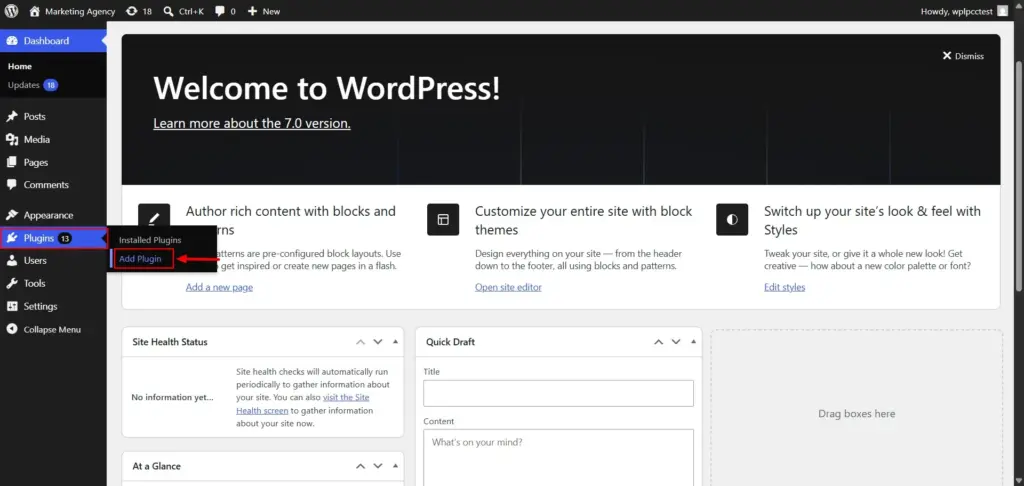Click the user avatar beside Howdy
This screenshot has height=486, width=1024.
tap(1002, 11)
